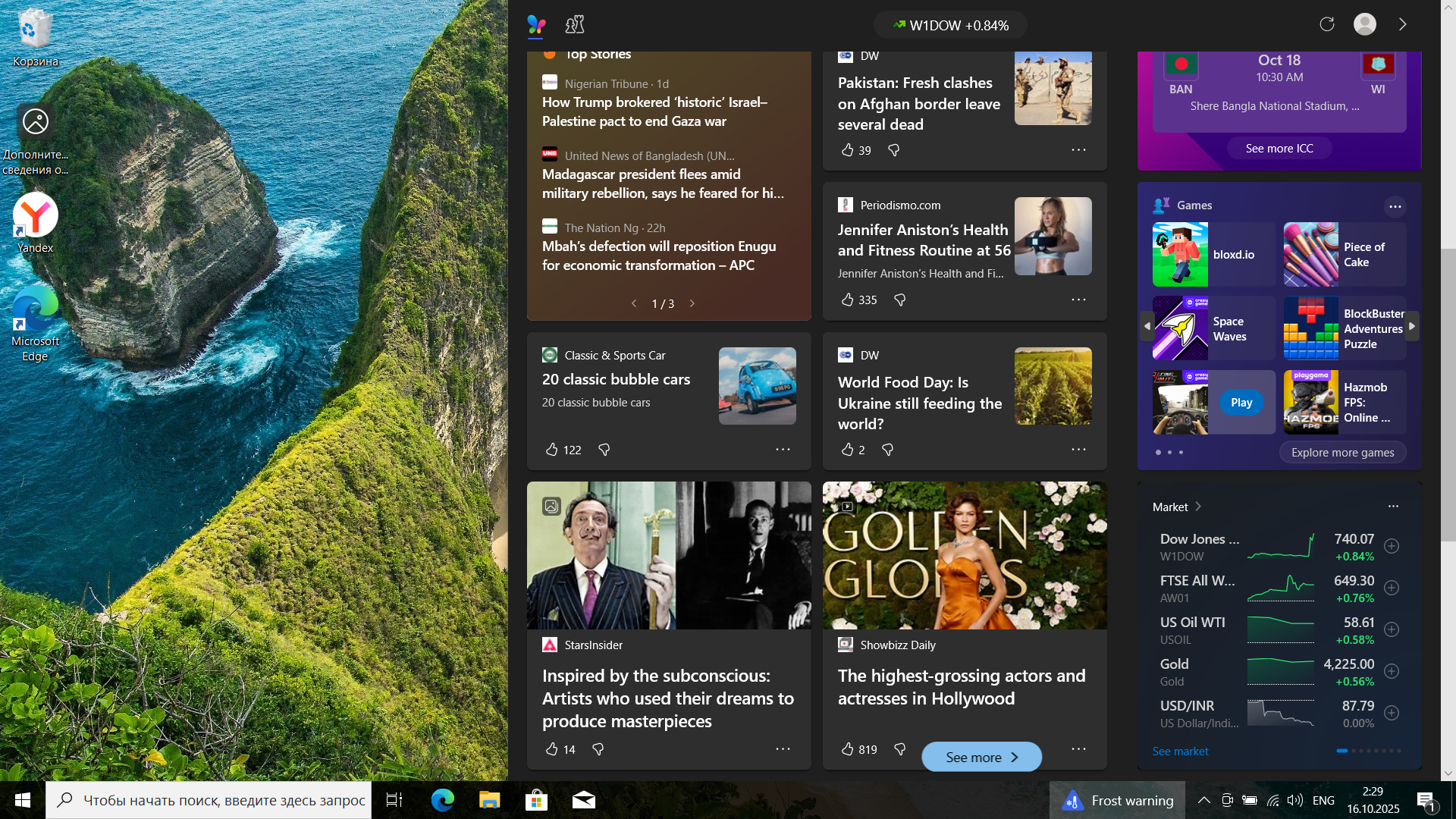
Task: Click the Windows search input field
Action: (224, 800)
